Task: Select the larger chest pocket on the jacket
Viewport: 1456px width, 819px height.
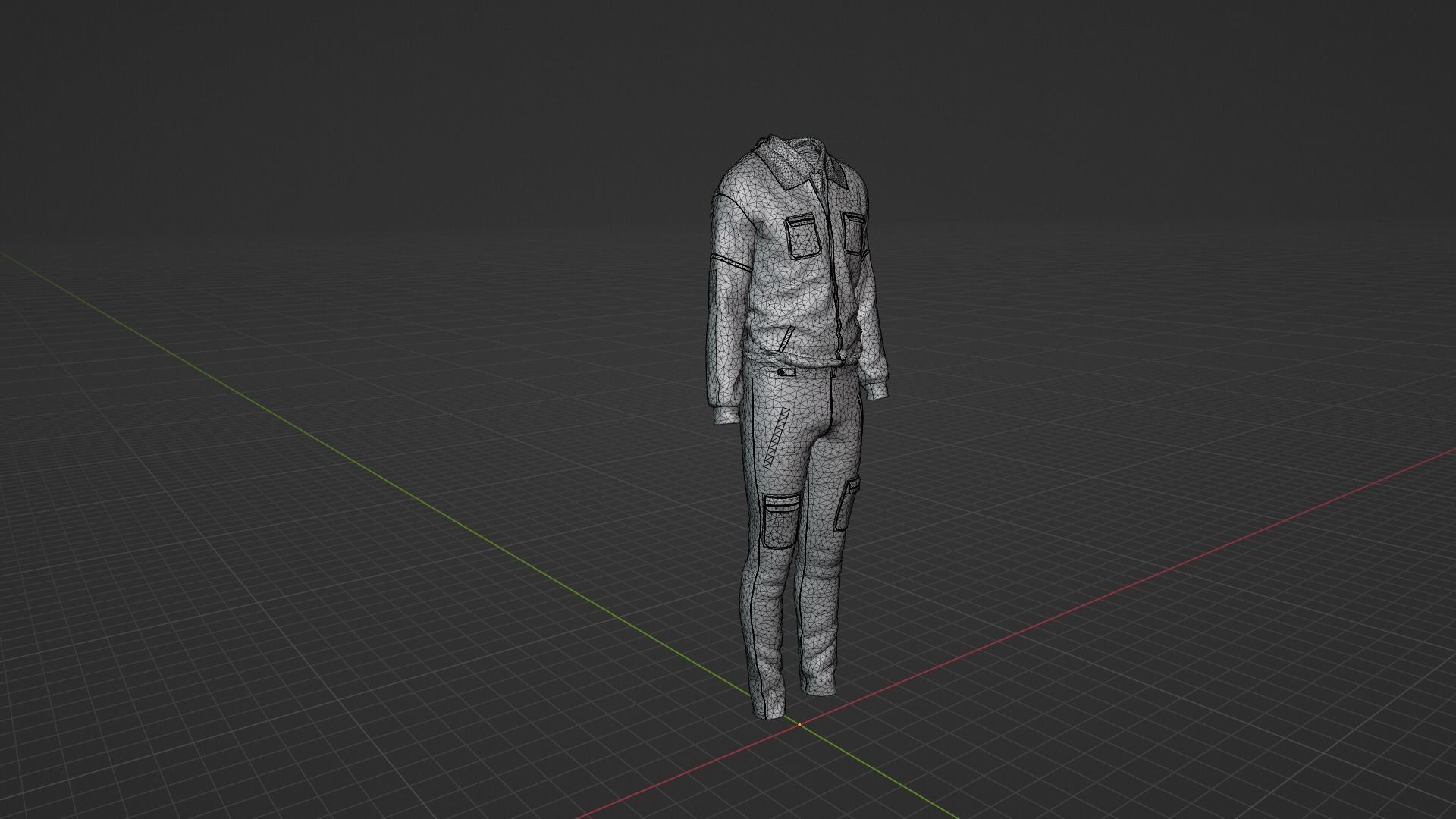Action: pos(804,237)
